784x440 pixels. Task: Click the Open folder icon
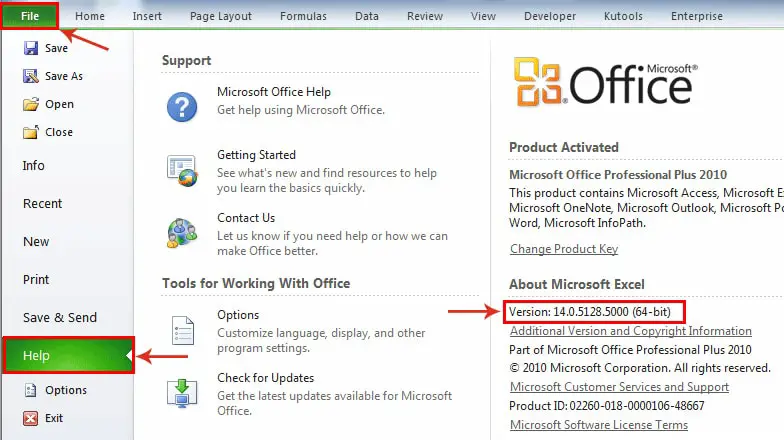(30, 104)
